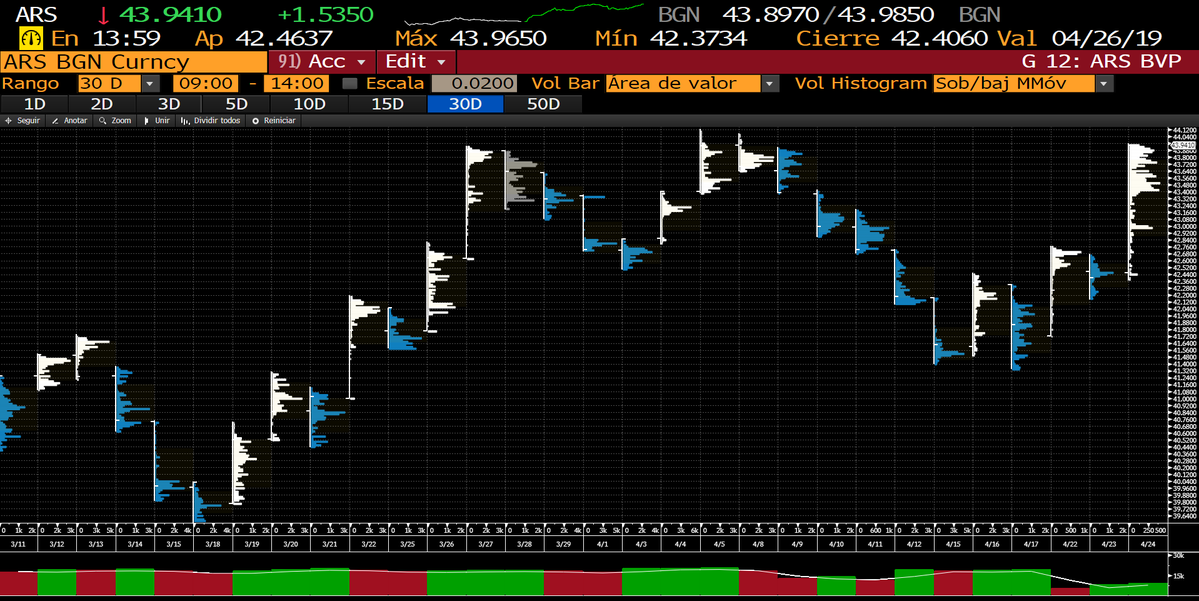This screenshot has height=601, width=1199.
Task: Click the G 12: ARS BVP title
Action: [1101, 61]
